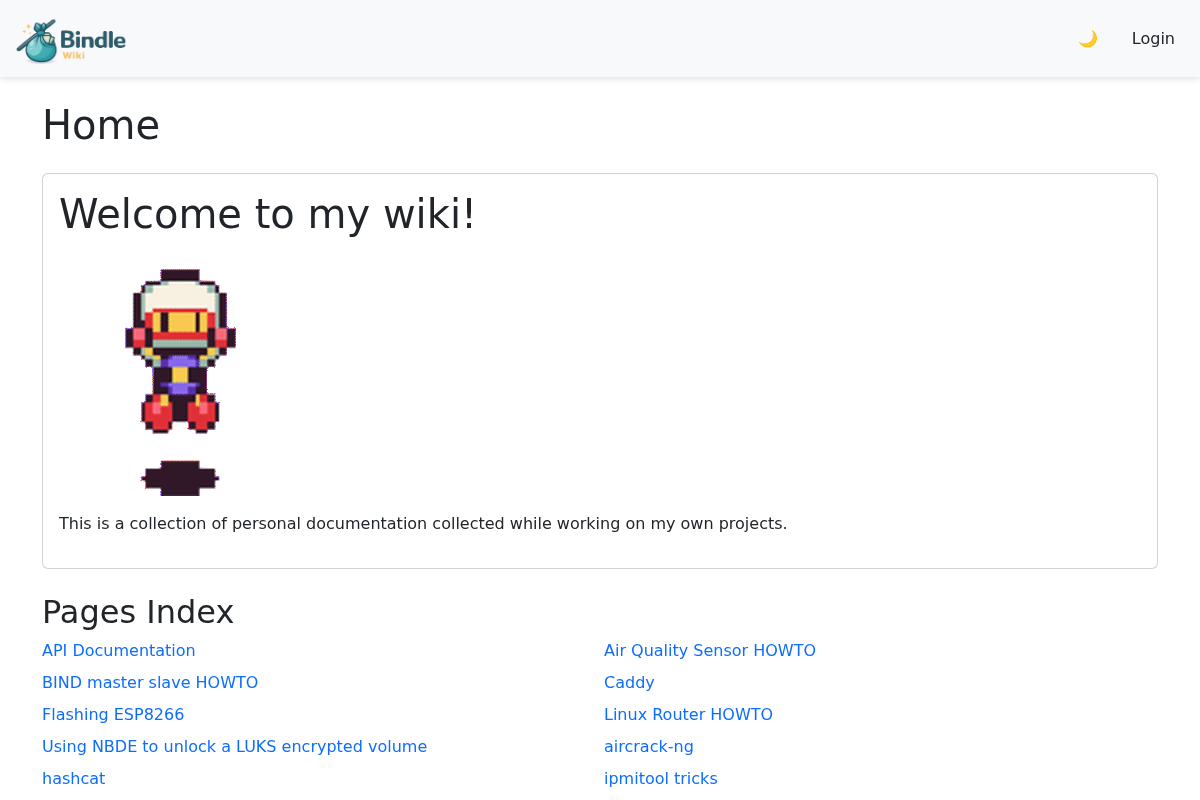
Task: Click the pixel art character image
Action: (x=180, y=350)
